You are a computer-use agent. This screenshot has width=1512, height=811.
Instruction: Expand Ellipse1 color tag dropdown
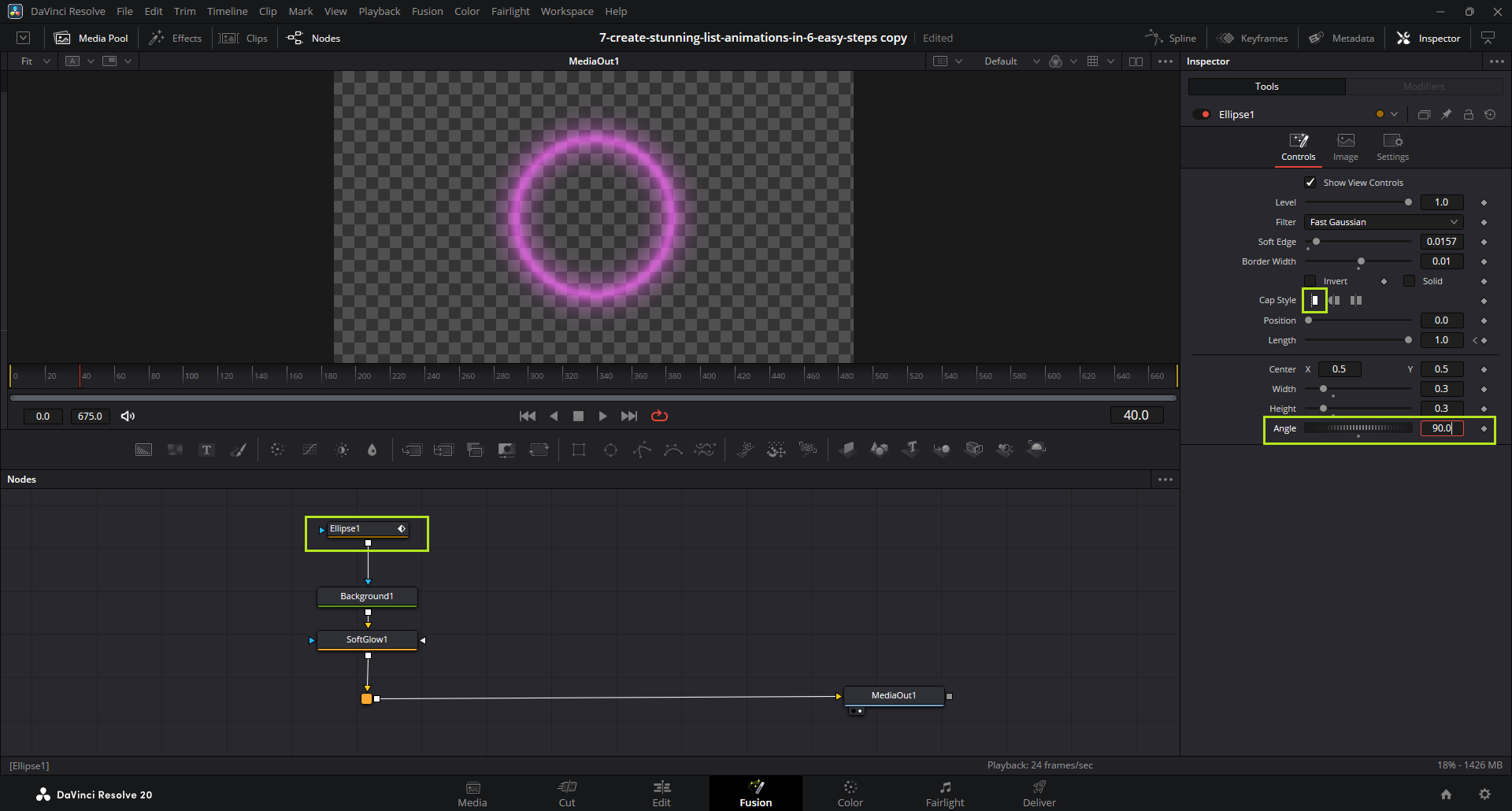1394,114
